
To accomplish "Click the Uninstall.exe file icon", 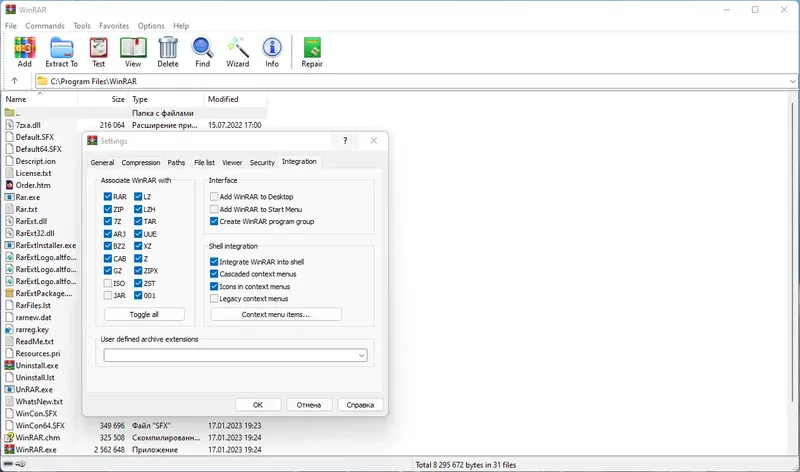I will point(9,365).
